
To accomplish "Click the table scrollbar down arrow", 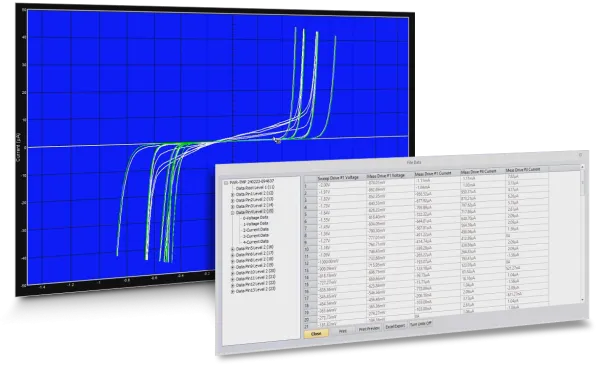I will (582, 300).
